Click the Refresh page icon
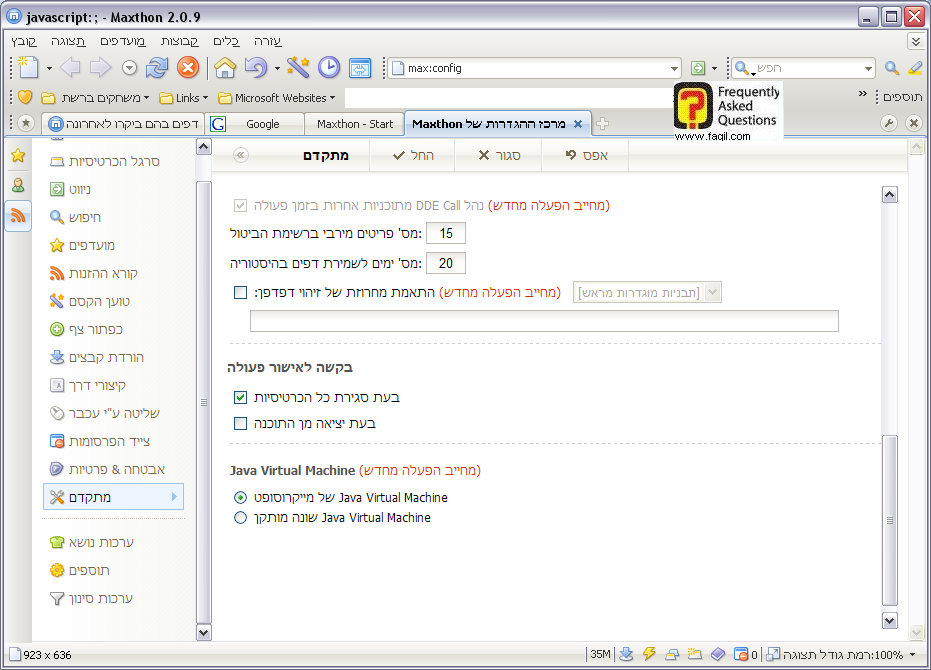 [157, 68]
